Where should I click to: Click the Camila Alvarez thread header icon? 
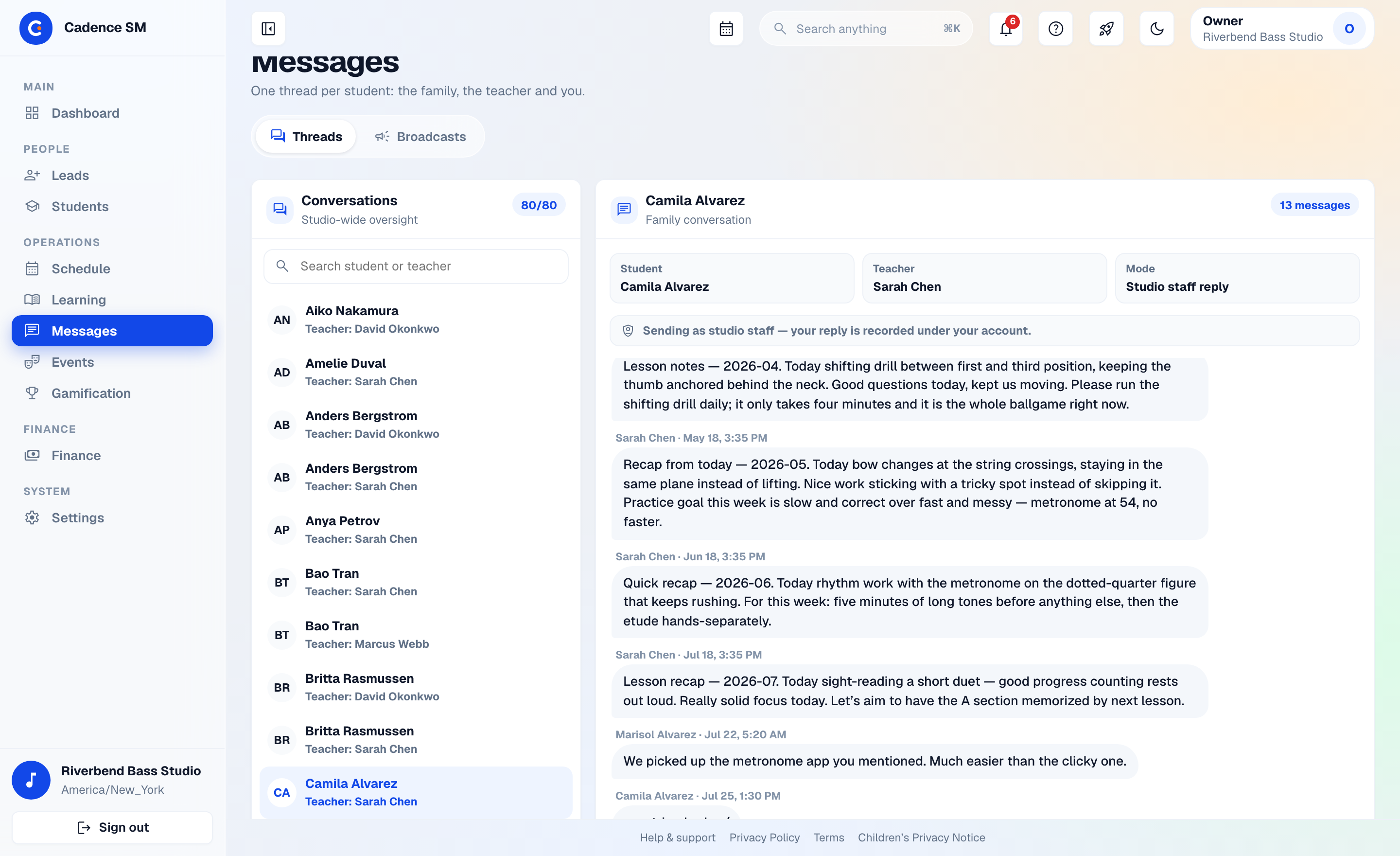coord(625,210)
